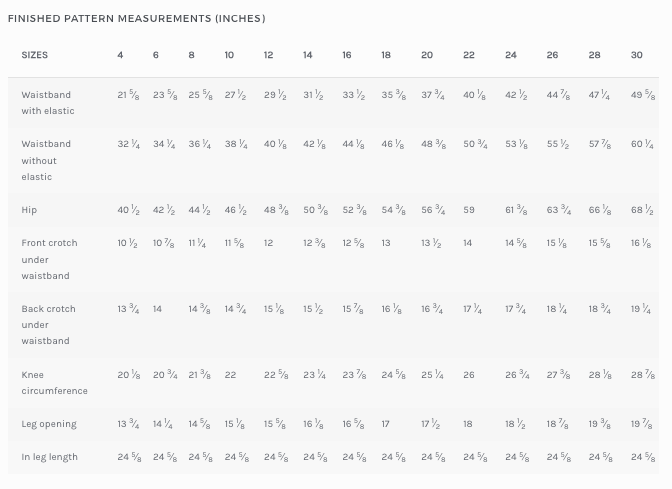The image size is (672, 489).
Task: Click Knee circumference value 26 for size 22
Action: tap(469, 375)
